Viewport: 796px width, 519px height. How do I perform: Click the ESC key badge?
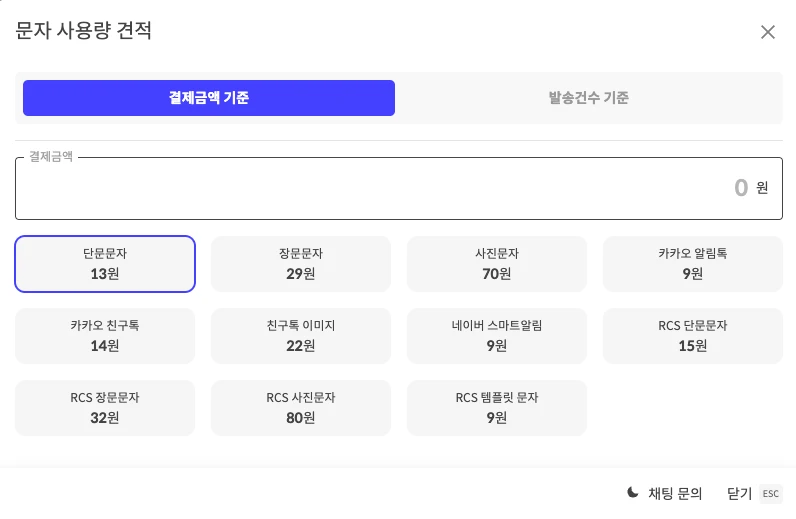pyautogui.click(x=771, y=494)
